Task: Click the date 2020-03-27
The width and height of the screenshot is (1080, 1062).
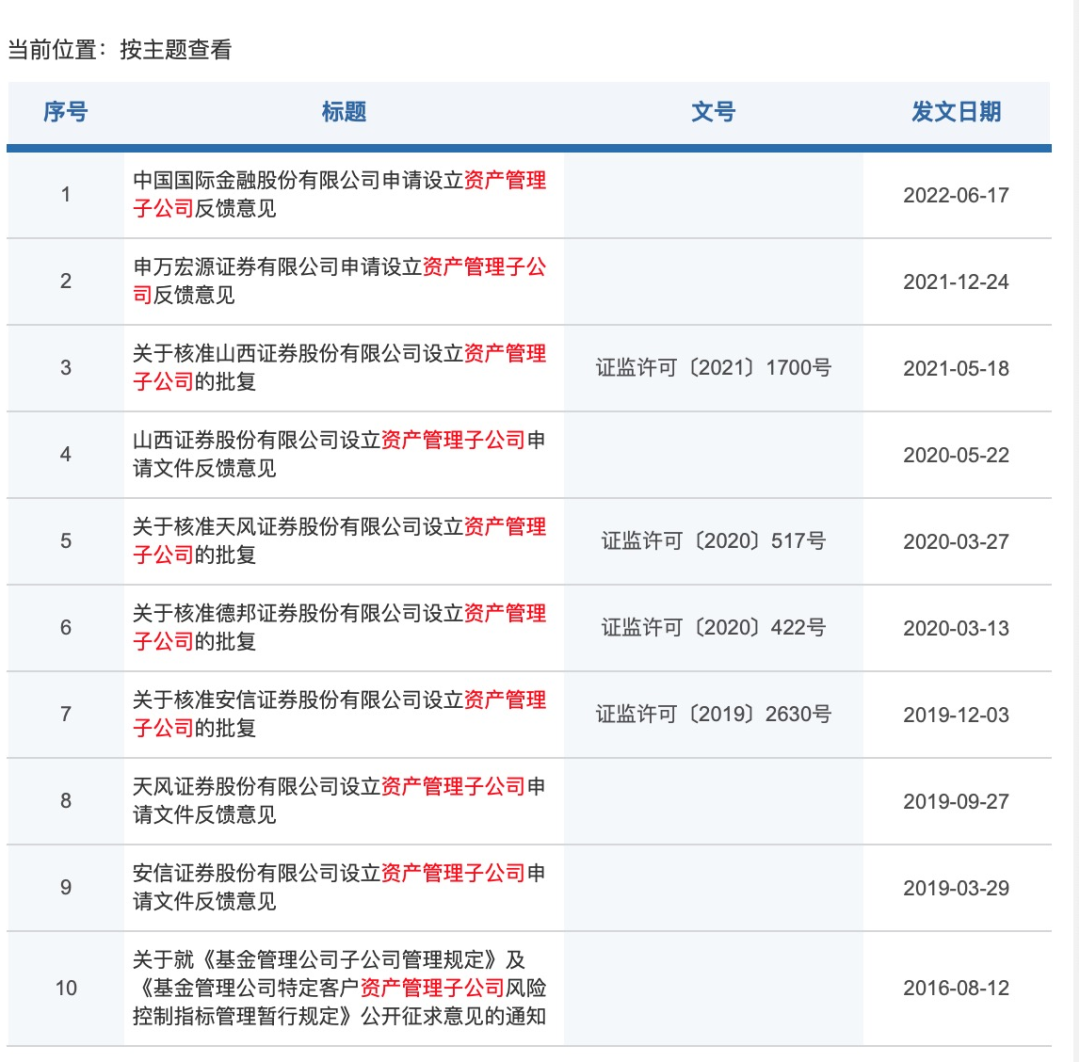Action: point(956,542)
